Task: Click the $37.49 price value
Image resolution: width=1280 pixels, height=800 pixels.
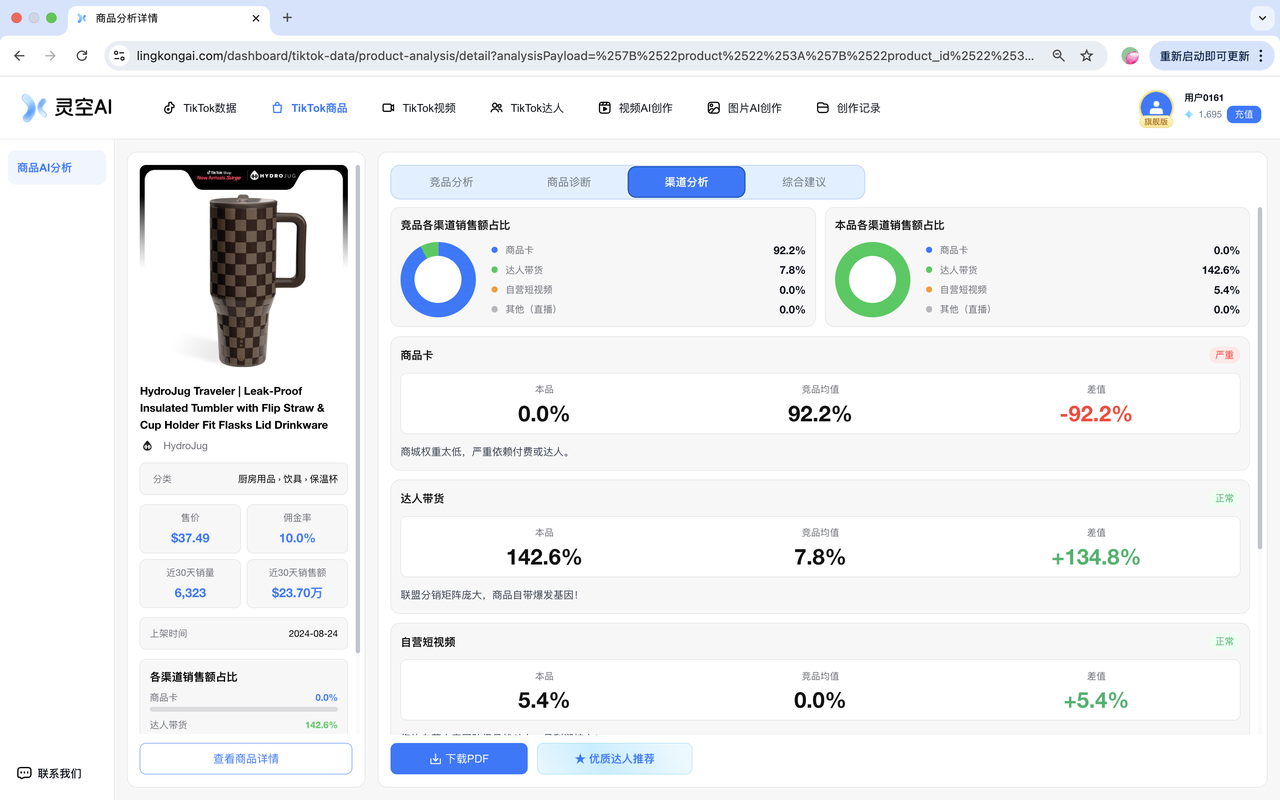Action: click(x=190, y=538)
